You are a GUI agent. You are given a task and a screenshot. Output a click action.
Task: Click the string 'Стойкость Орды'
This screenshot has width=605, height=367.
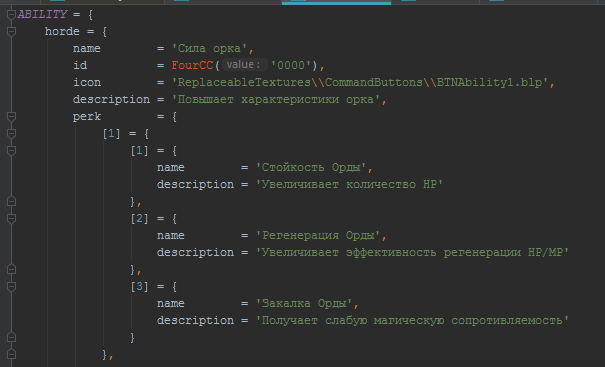coord(311,167)
